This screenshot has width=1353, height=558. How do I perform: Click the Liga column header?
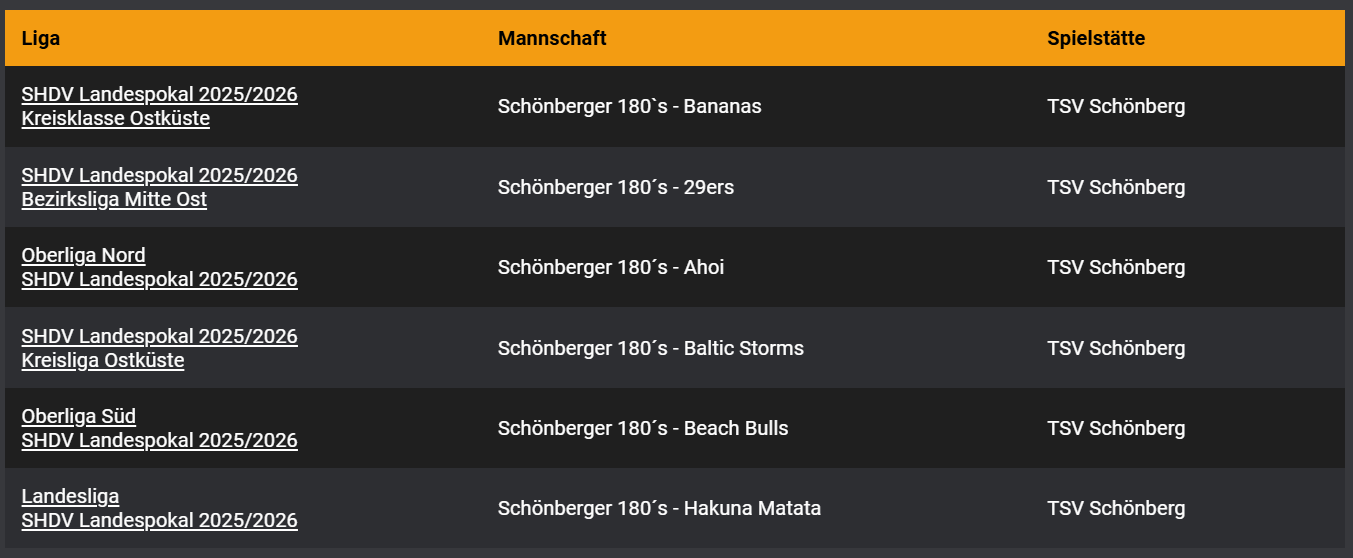[40, 38]
